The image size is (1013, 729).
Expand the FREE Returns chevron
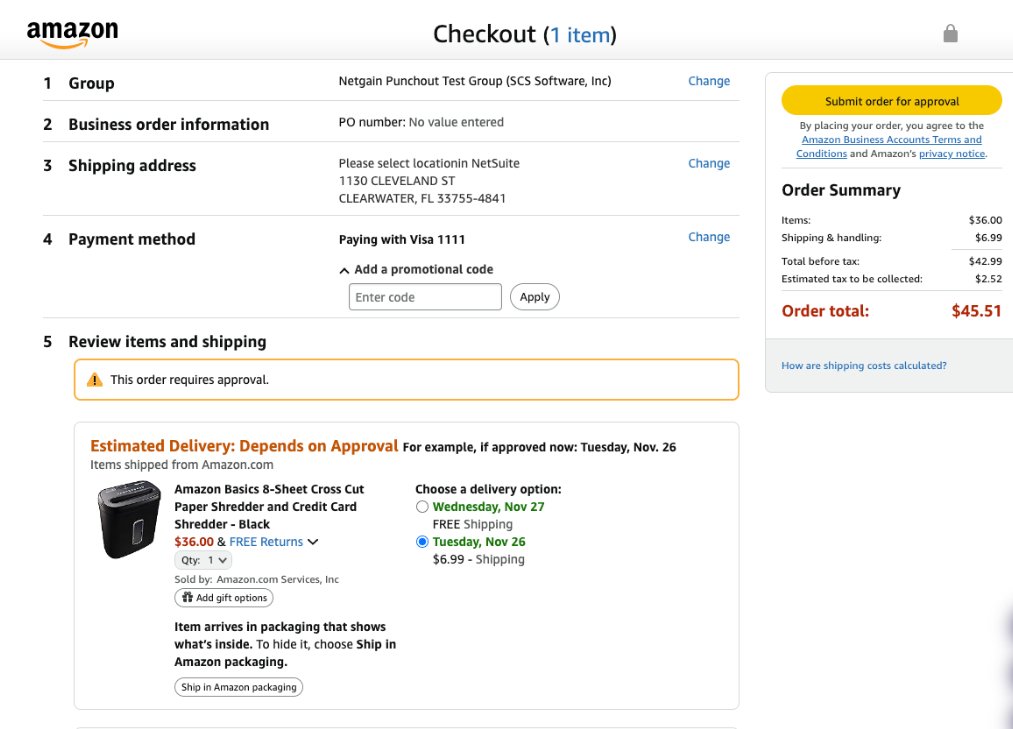(313, 542)
